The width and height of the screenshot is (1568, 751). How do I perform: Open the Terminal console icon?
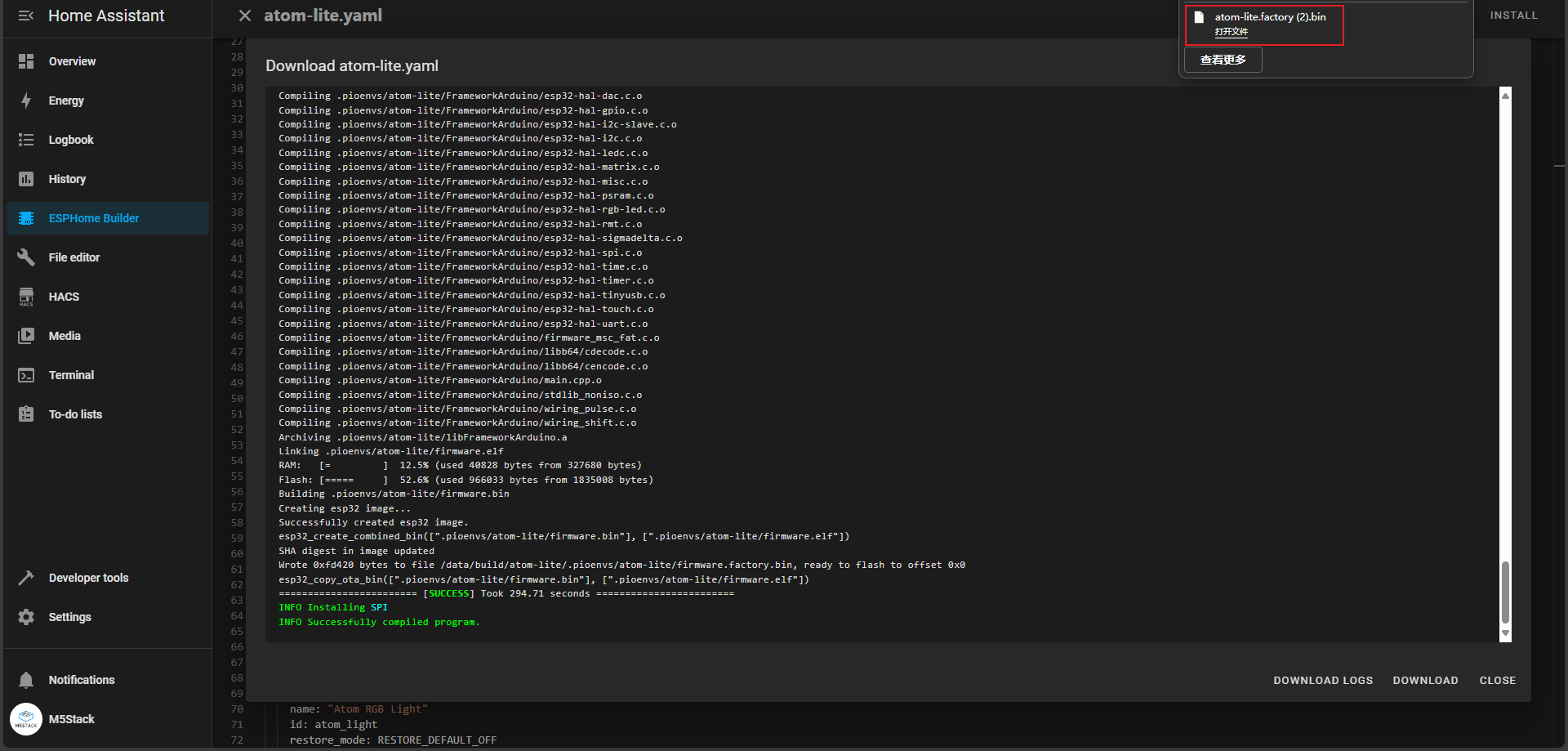pyautogui.click(x=26, y=375)
